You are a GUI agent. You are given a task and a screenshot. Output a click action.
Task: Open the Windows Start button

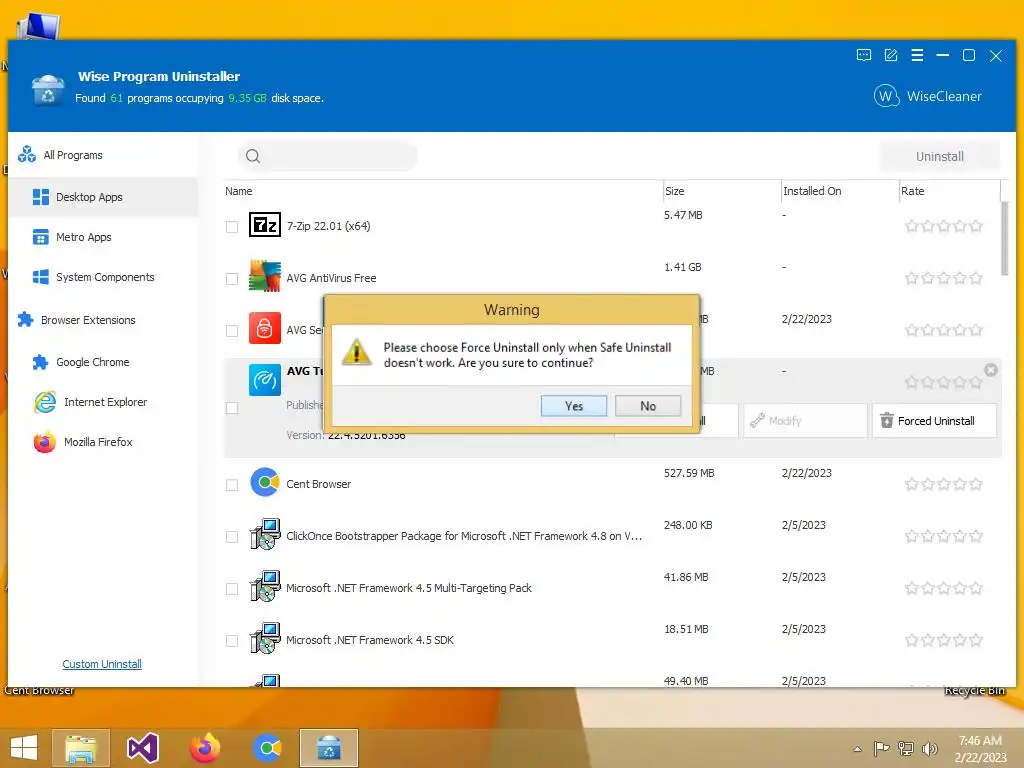[24, 748]
